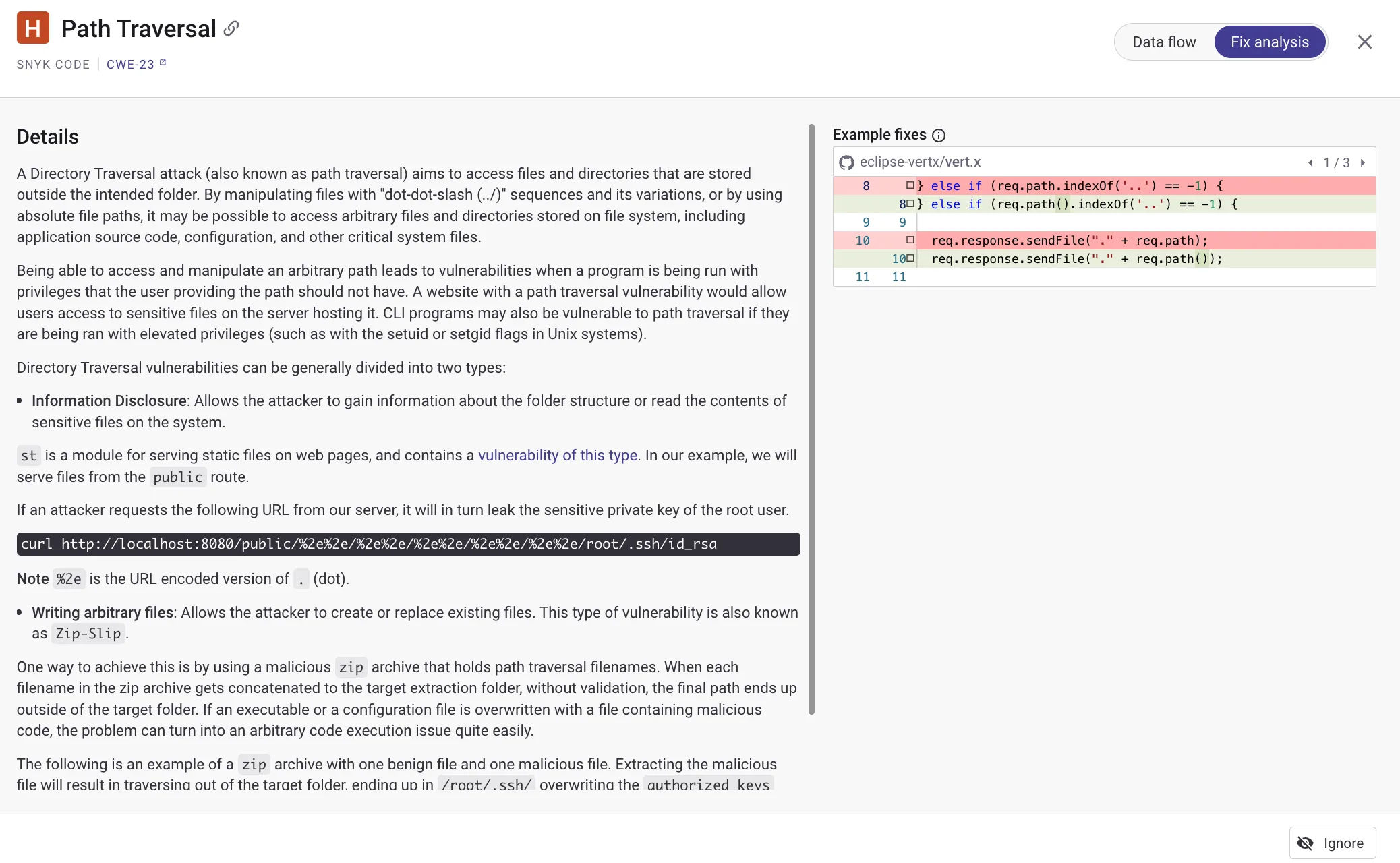Open the CWE-23 reference link
Viewport: 1400px width, 863px height.
(131, 64)
